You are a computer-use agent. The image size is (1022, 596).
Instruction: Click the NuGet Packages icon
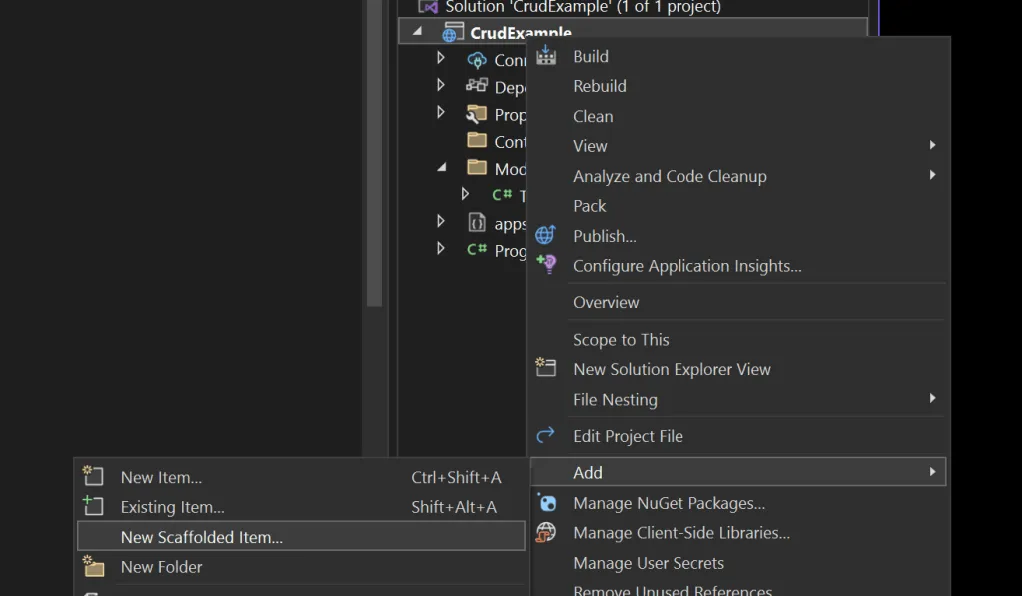point(548,503)
